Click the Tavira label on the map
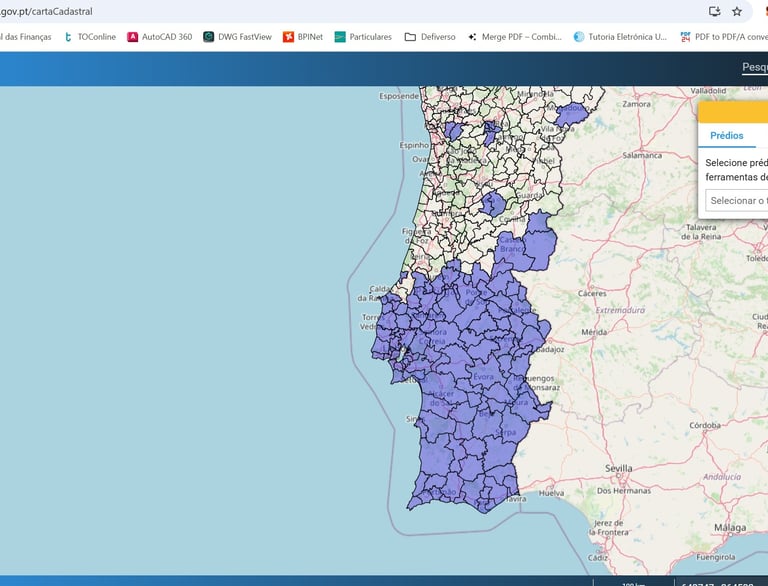This screenshot has height=586, width=768. [515, 499]
